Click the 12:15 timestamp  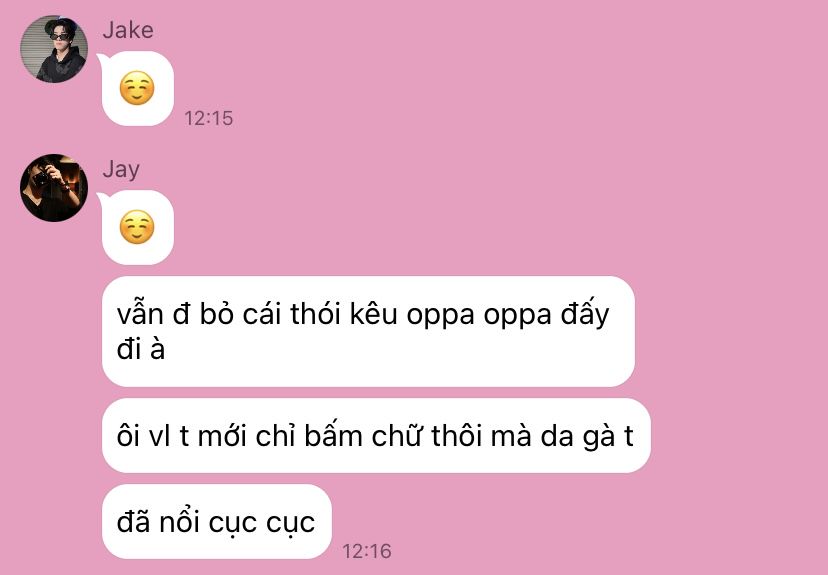point(209,118)
